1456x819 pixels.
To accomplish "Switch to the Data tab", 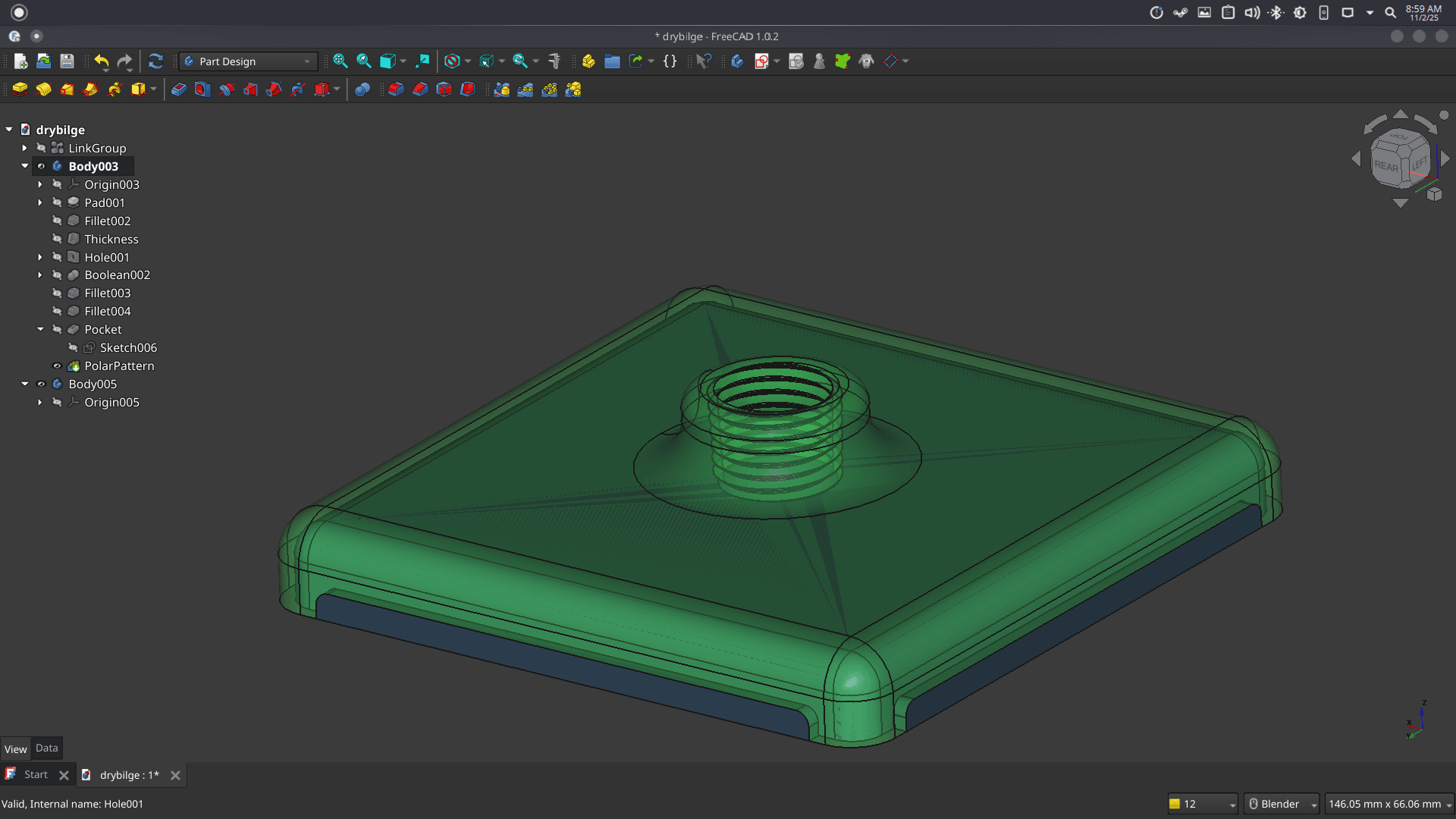I will click(x=46, y=748).
